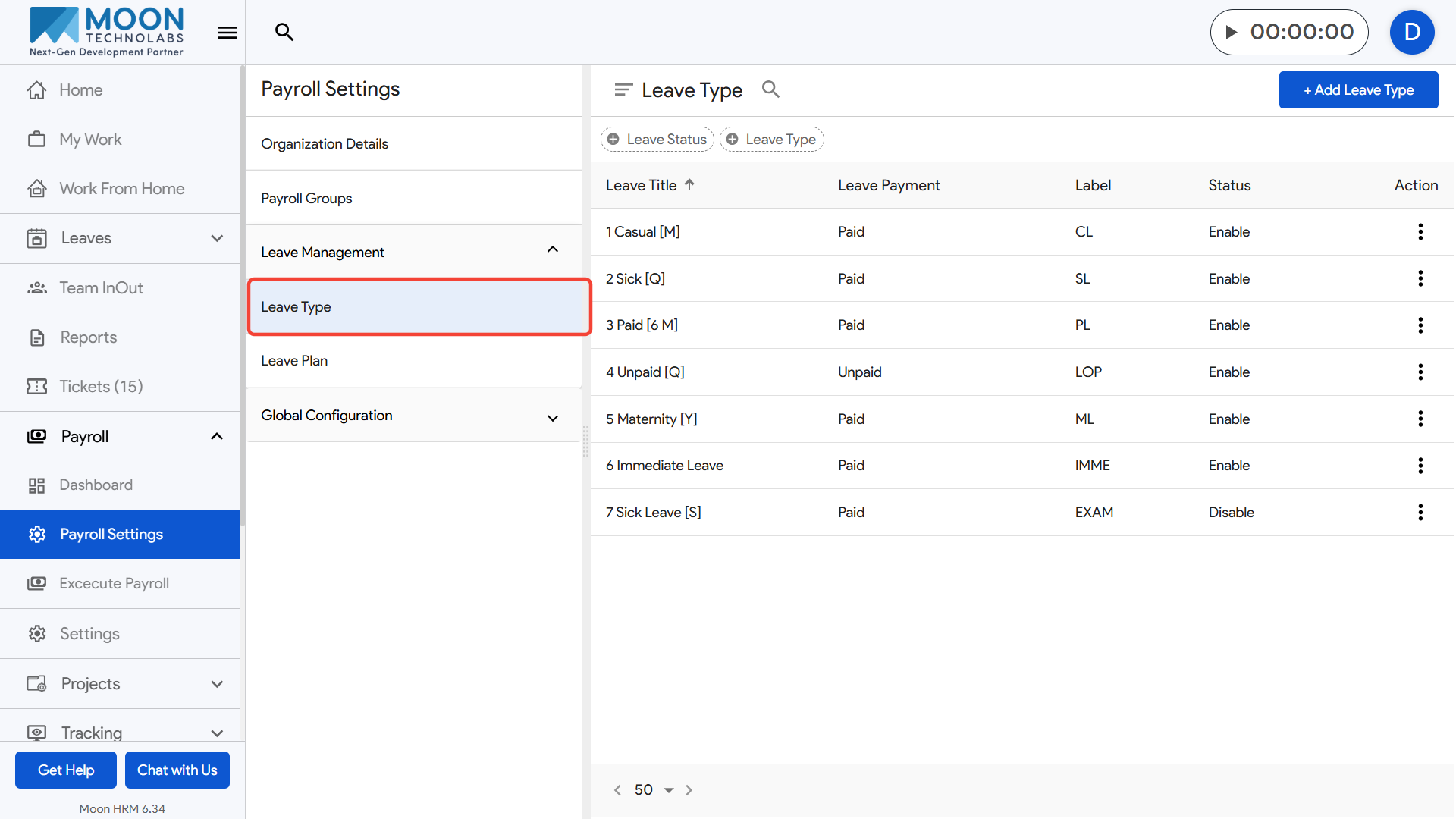This screenshot has width=1456, height=819.
Task: Open Payroll Groups settings item
Action: pos(306,199)
